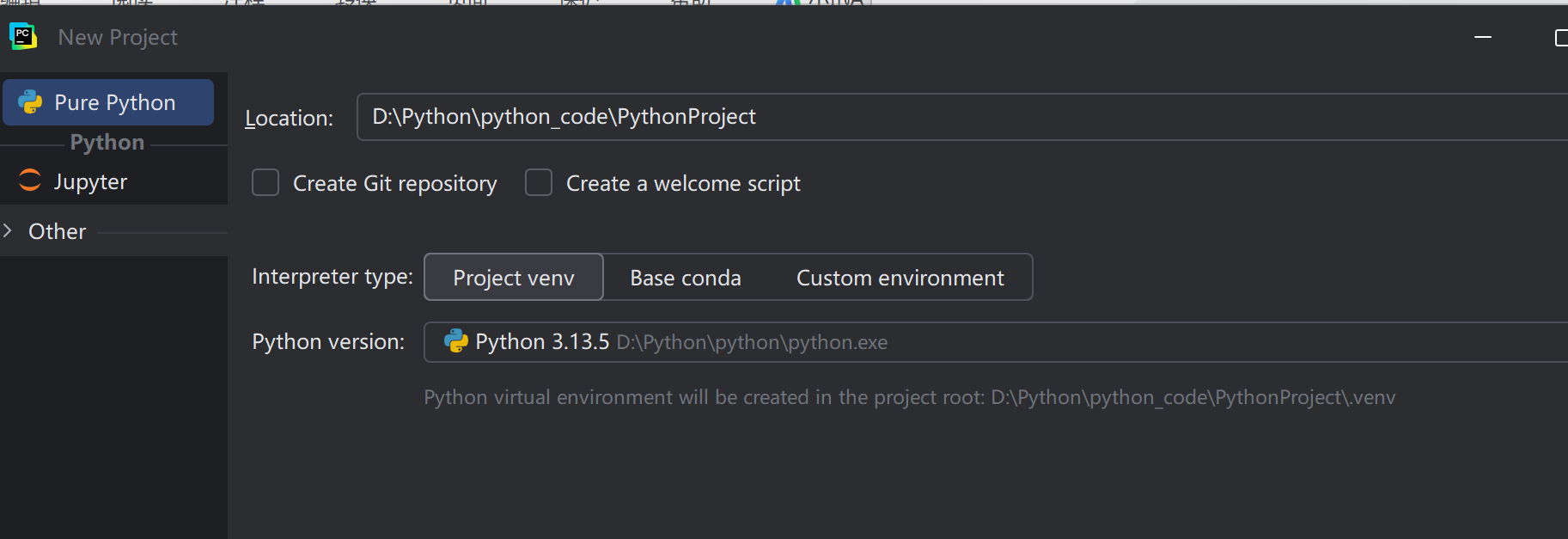Click the Create Git repository label text

pyautogui.click(x=394, y=183)
